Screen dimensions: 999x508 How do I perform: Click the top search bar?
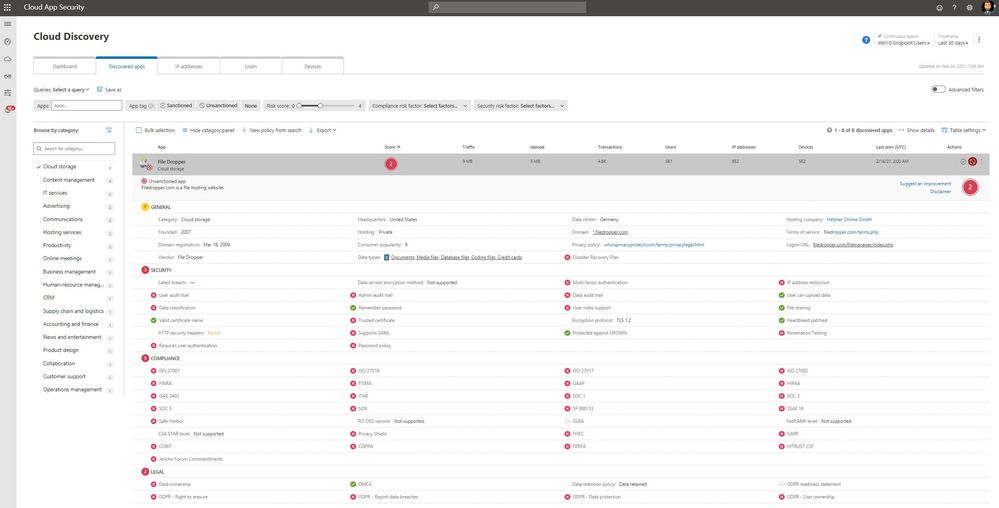click(507, 8)
